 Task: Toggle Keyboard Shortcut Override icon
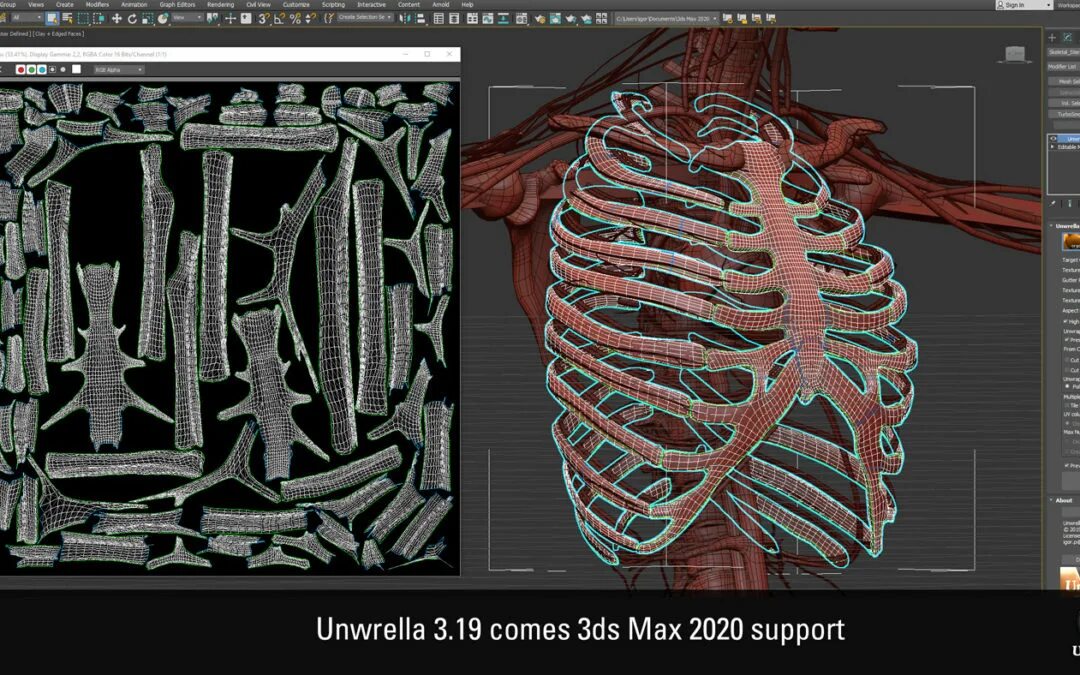[x=246, y=19]
